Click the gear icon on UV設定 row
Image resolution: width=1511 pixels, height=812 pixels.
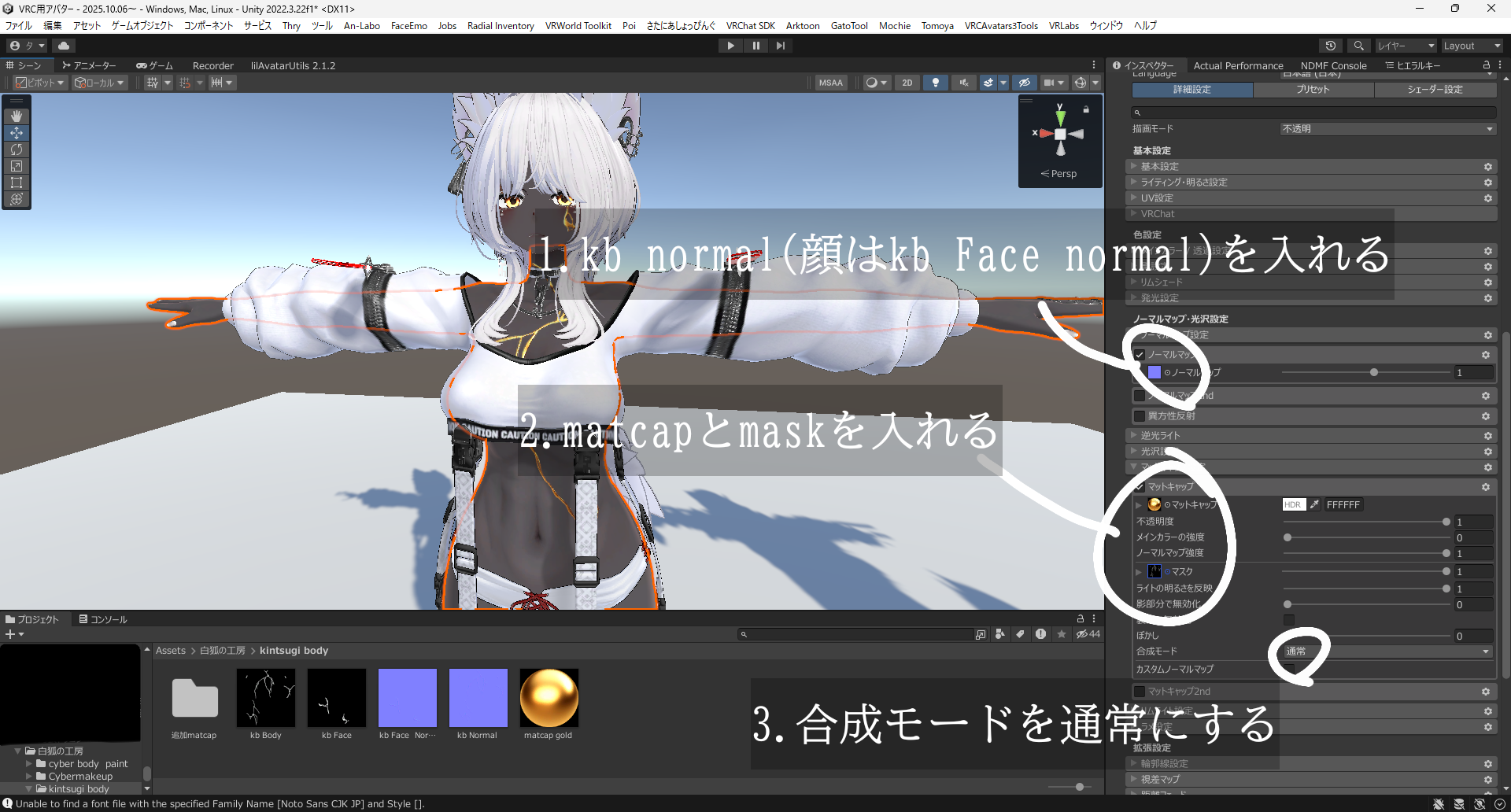pyautogui.click(x=1488, y=198)
